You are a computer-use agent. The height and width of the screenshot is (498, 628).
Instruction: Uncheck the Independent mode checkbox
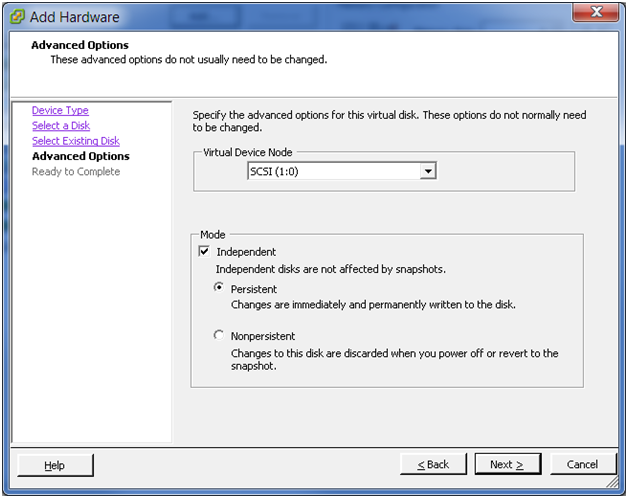204,251
